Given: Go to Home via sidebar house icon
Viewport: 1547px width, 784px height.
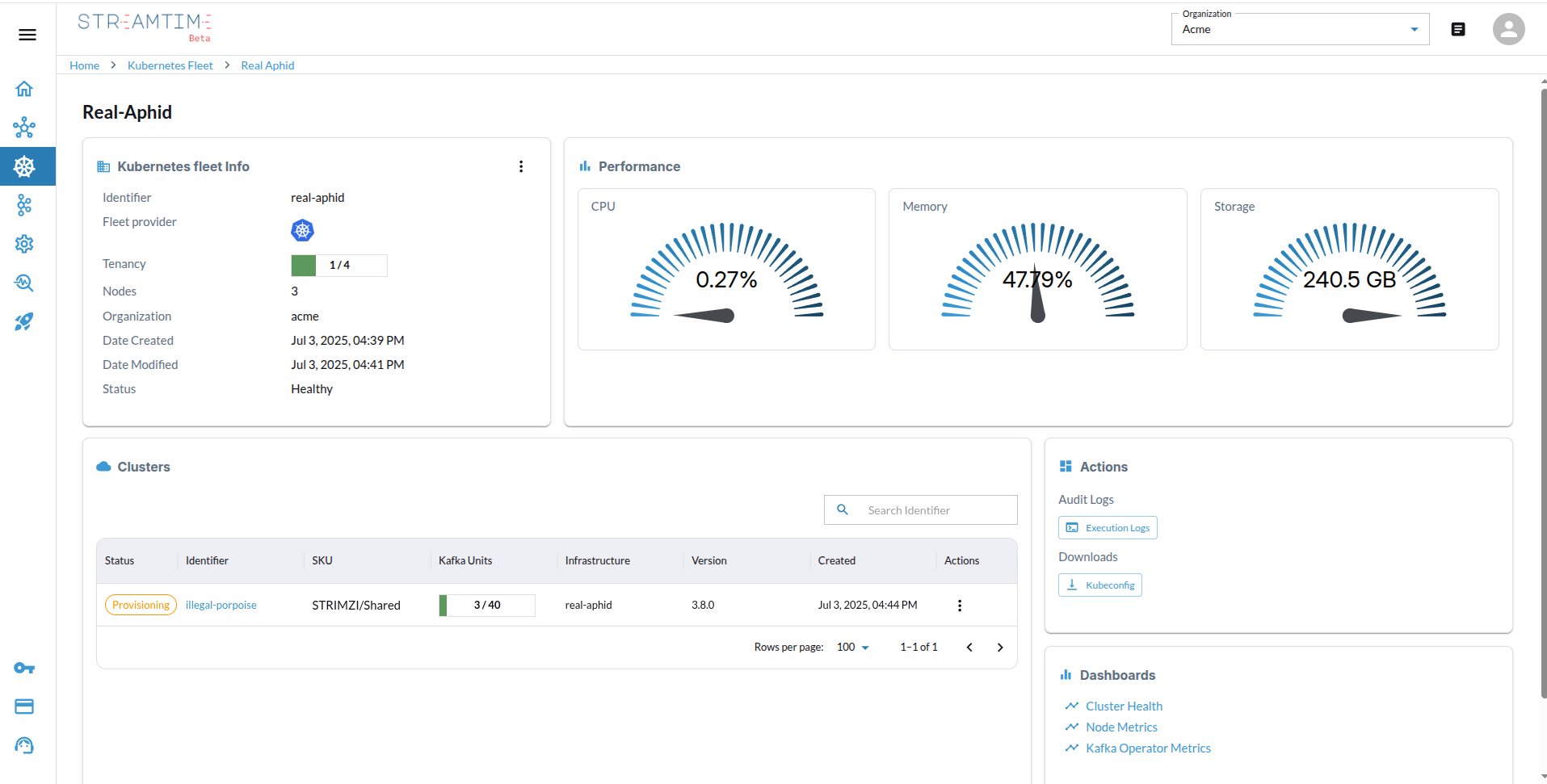Looking at the screenshot, I should click(x=24, y=89).
